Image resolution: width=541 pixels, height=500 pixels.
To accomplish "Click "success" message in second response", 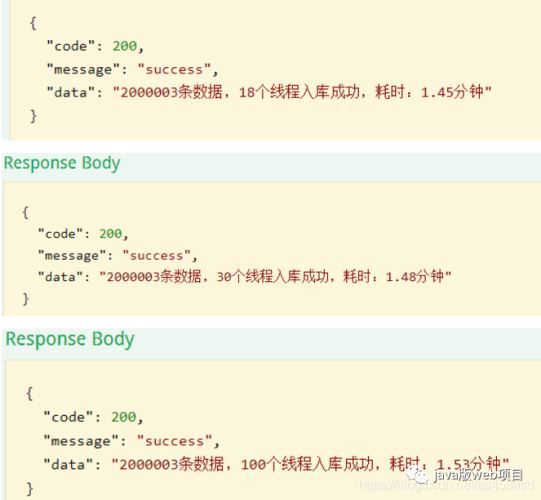I will coord(156,256).
